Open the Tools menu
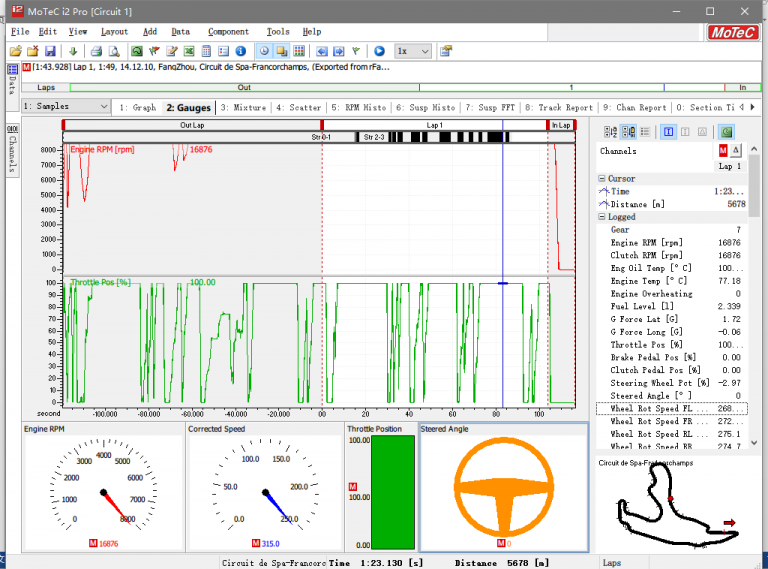This screenshot has height=569, width=768. pos(278,32)
